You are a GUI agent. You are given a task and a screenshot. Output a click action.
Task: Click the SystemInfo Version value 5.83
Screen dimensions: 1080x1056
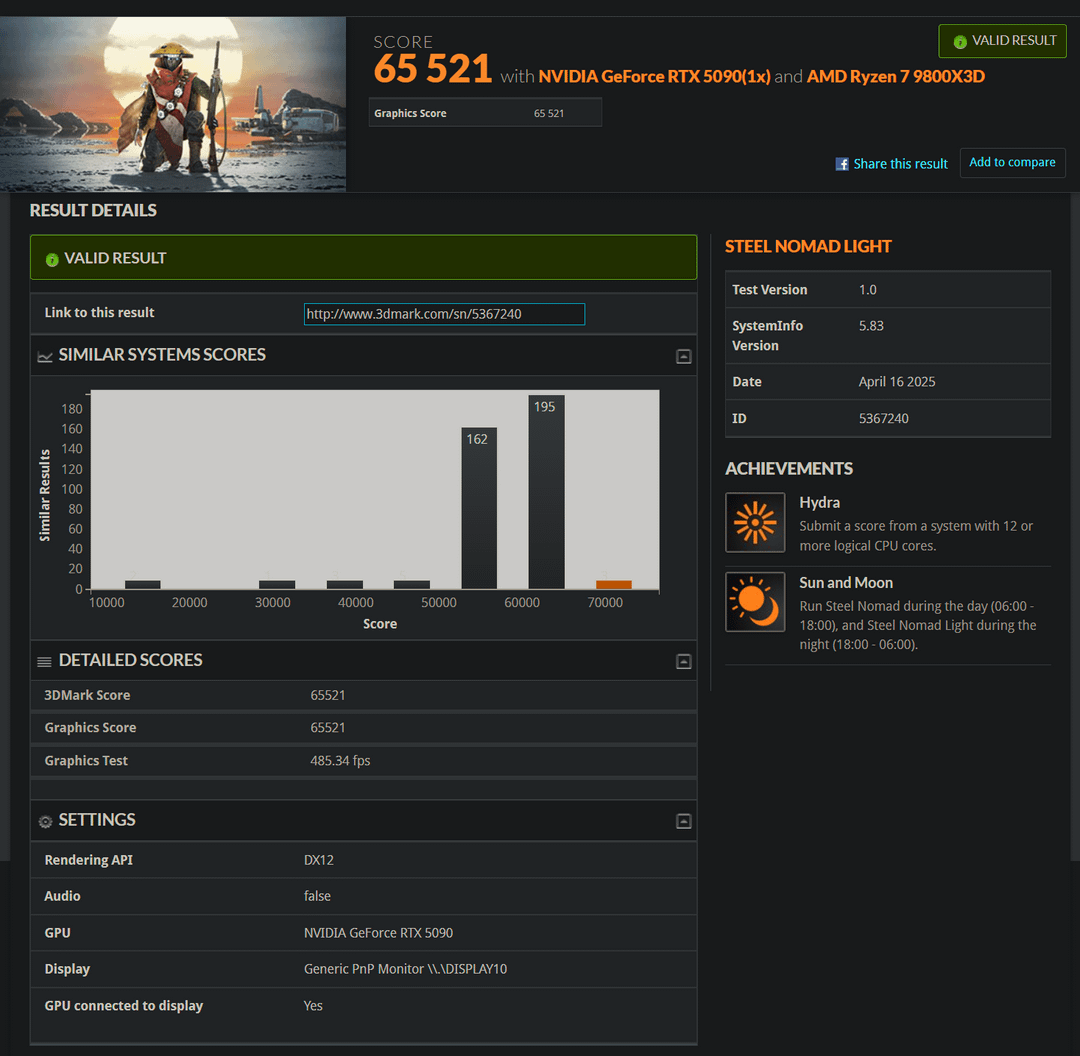pos(871,326)
